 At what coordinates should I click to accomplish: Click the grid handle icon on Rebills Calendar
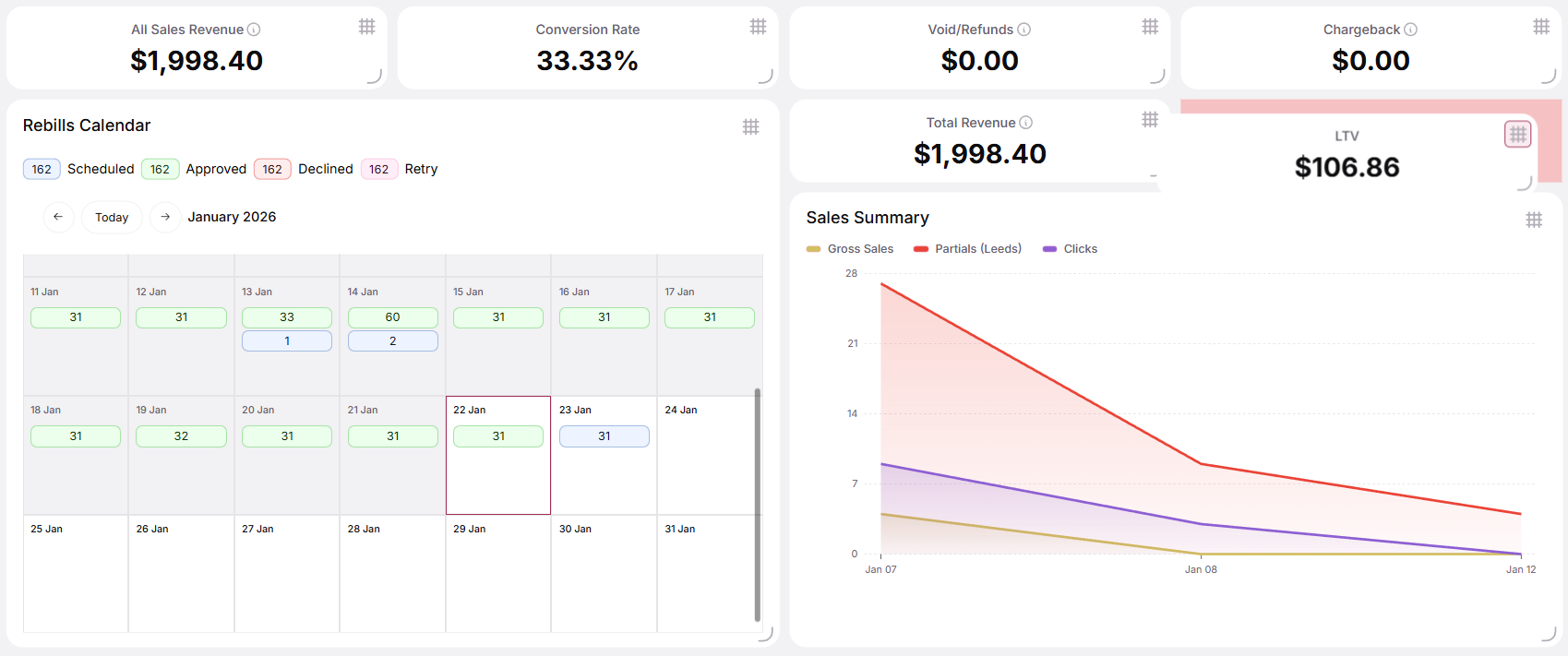coord(751,126)
